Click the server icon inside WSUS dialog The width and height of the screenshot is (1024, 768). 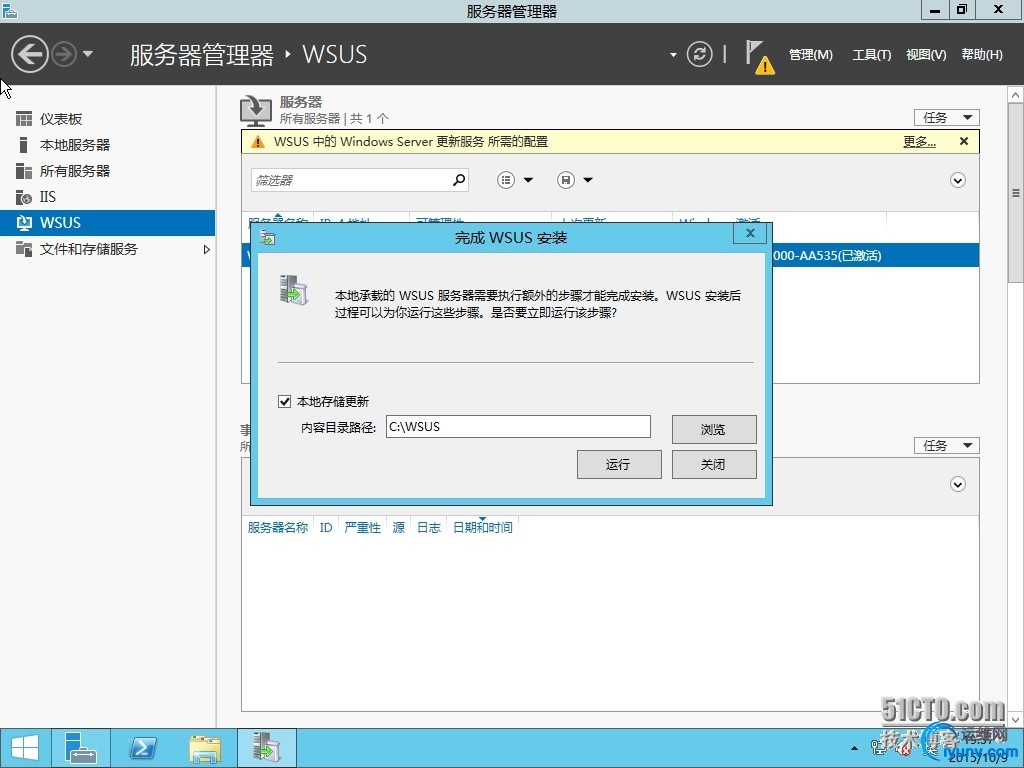(x=293, y=290)
